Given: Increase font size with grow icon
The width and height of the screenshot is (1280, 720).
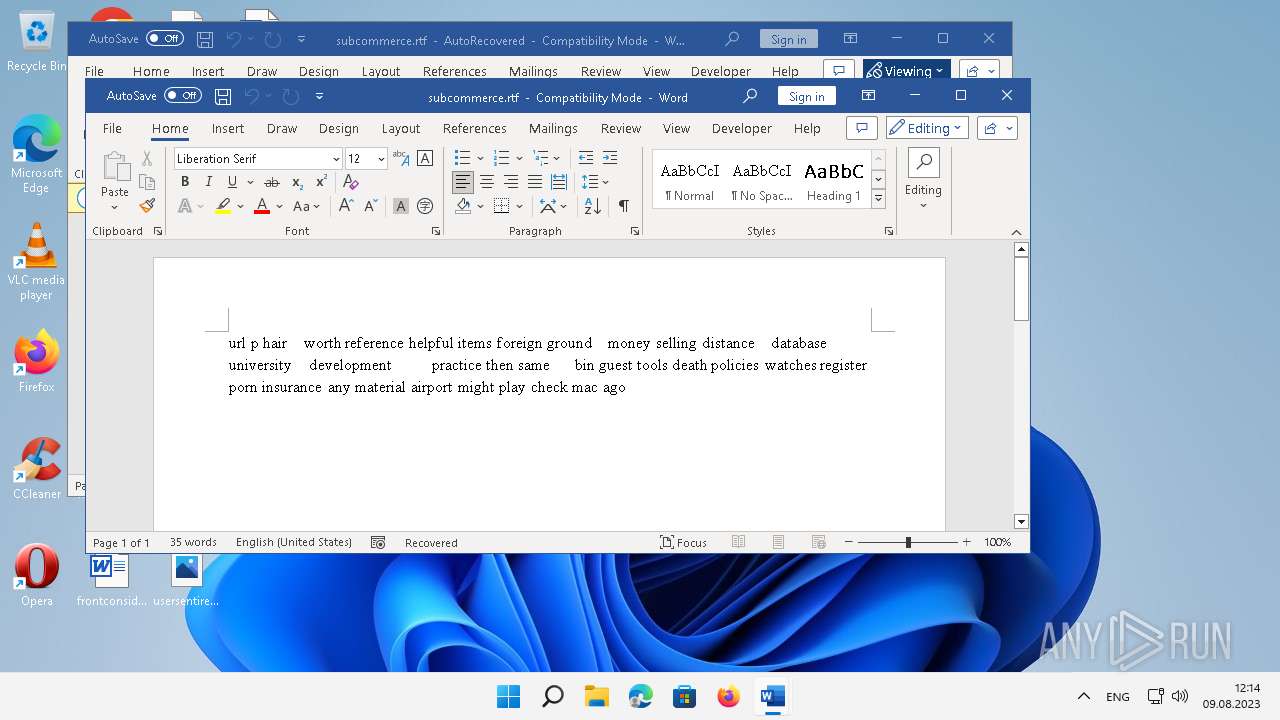Looking at the screenshot, I should click(346, 206).
